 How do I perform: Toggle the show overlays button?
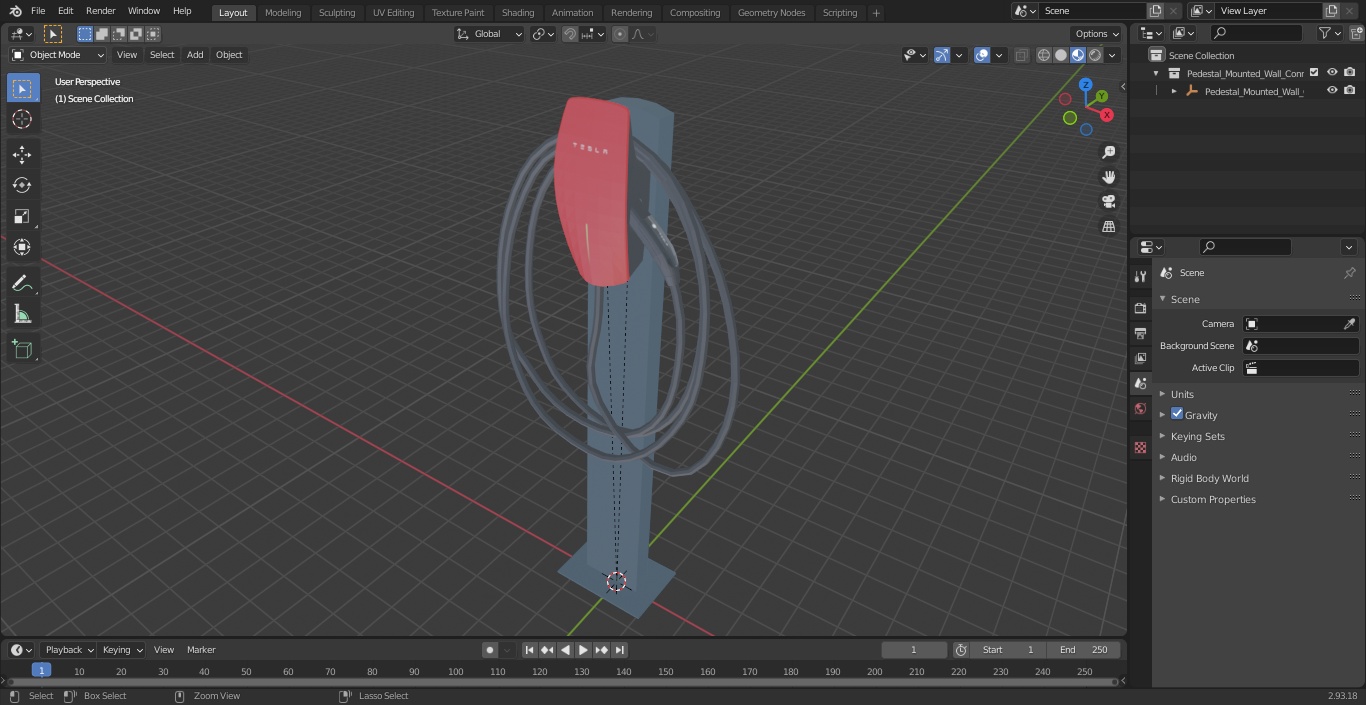982,55
